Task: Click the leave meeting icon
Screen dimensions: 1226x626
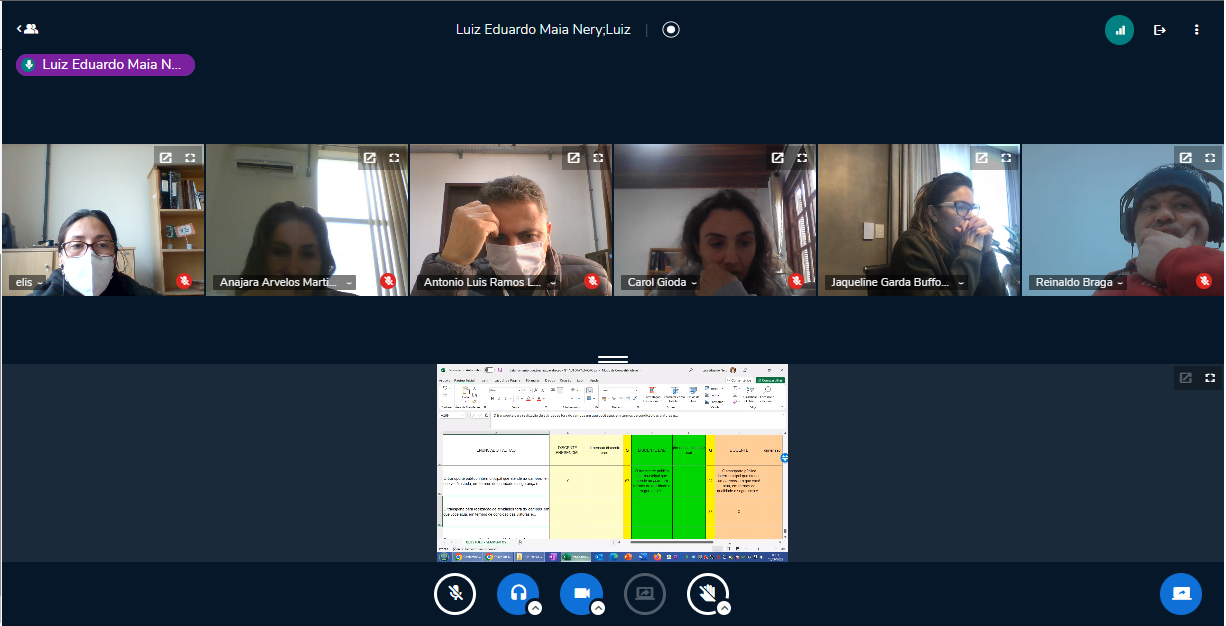Action: (x=1160, y=30)
